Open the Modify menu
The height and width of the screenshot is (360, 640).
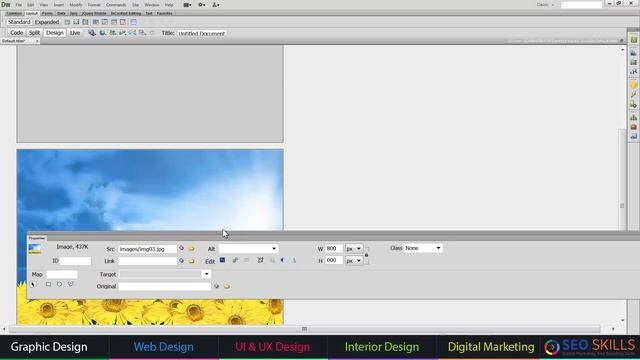[x=76, y=5]
